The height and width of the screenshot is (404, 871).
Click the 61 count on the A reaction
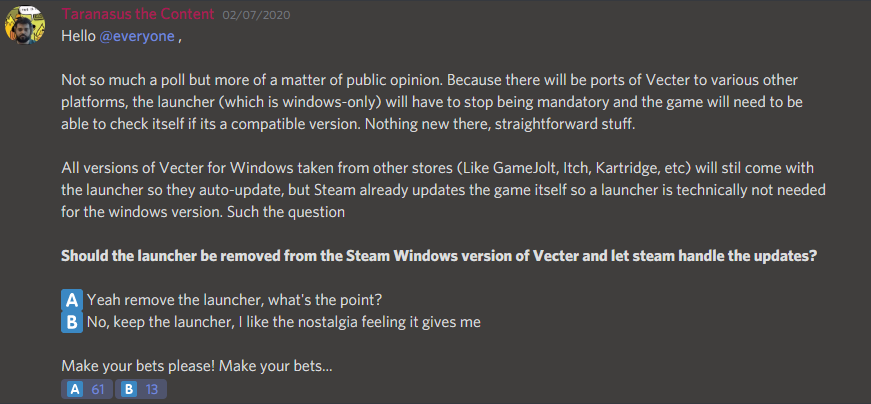point(98,390)
